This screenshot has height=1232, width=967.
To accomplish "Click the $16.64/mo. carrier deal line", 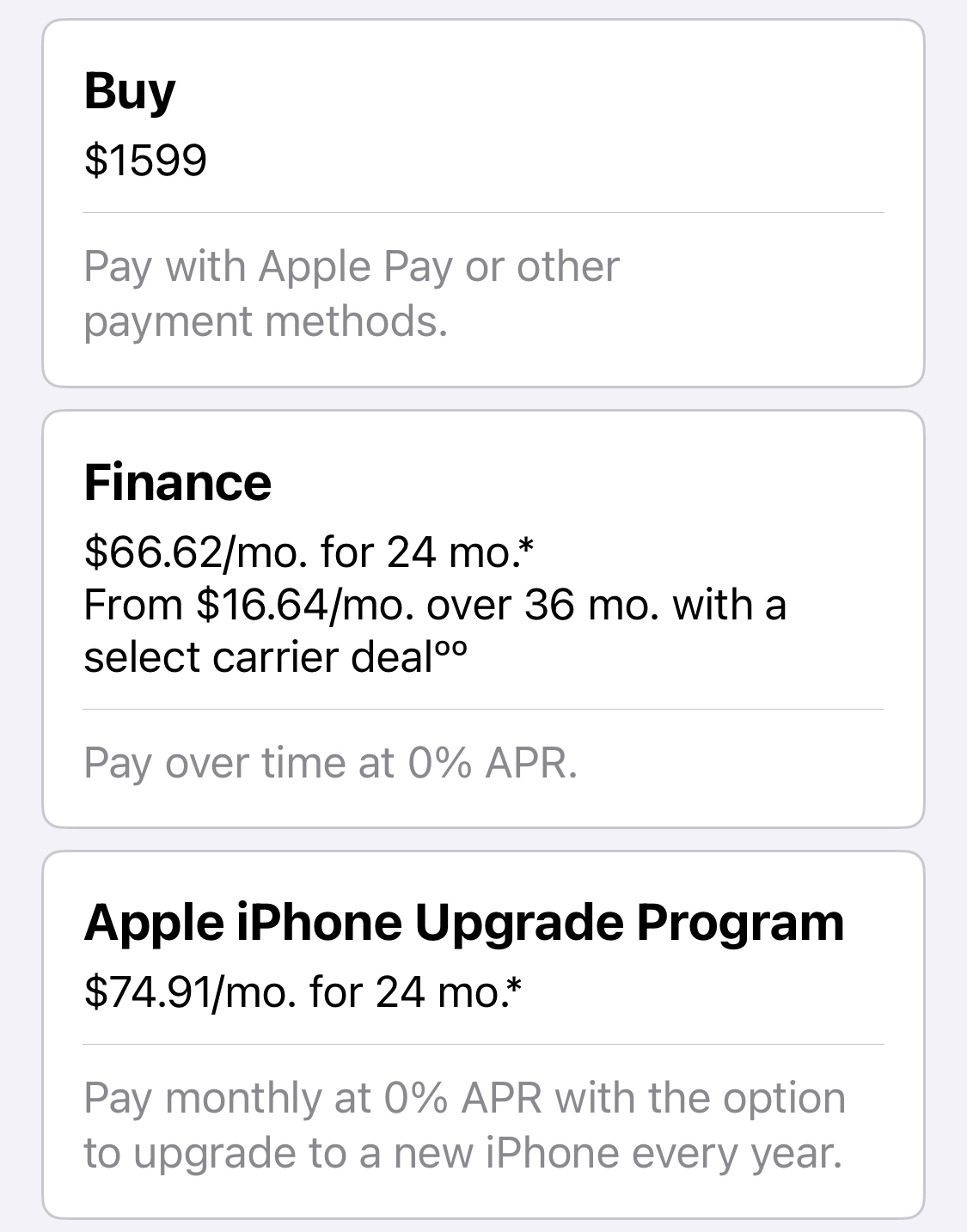I will point(434,605).
